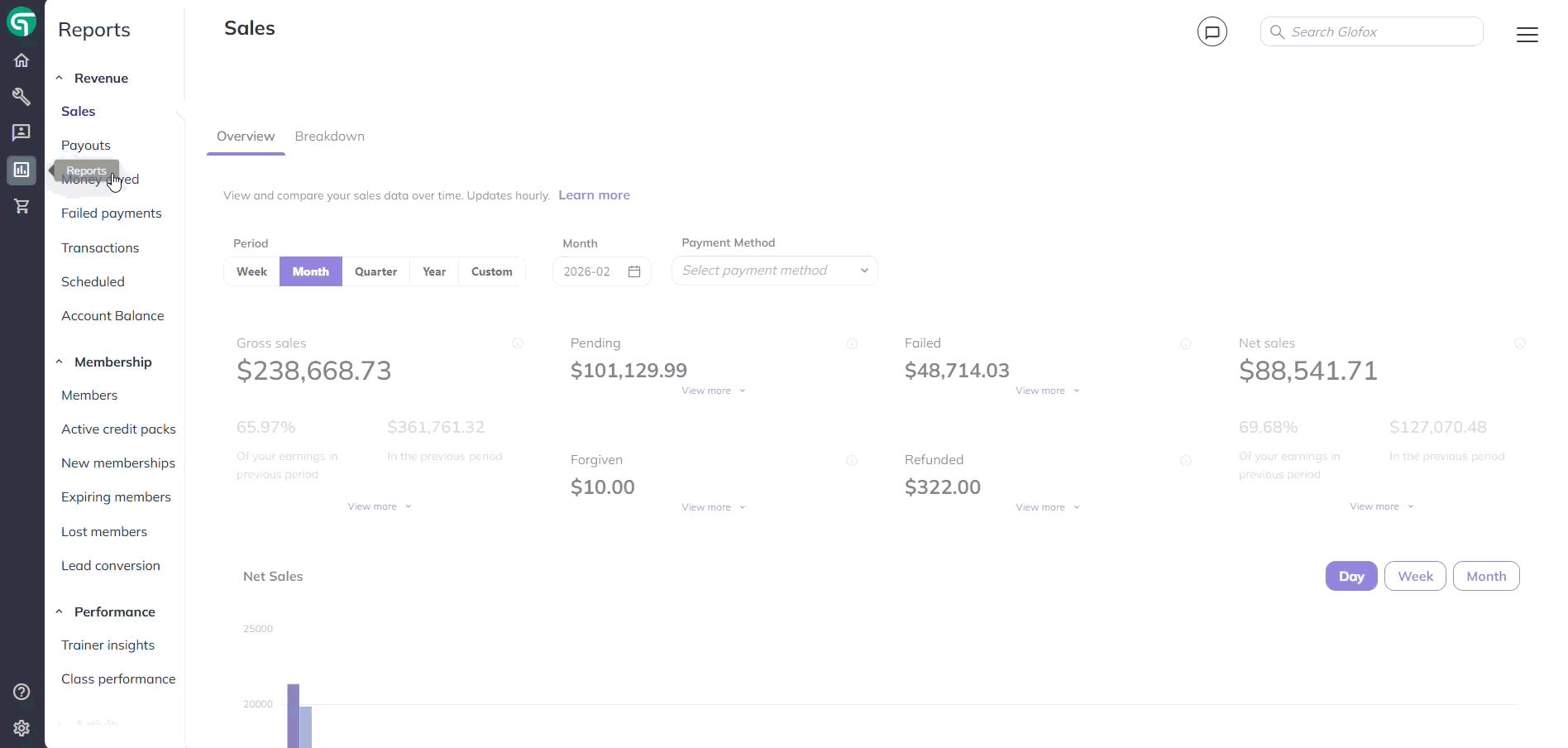The height and width of the screenshot is (748, 1568).
Task: Expand View more under Failed
Action: click(1048, 391)
